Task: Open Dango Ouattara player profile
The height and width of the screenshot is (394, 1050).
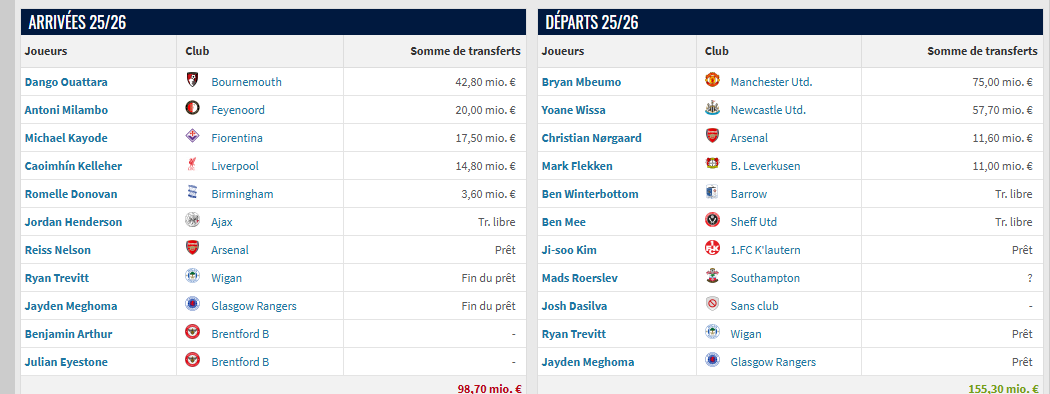Action: click(x=66, y=82)
